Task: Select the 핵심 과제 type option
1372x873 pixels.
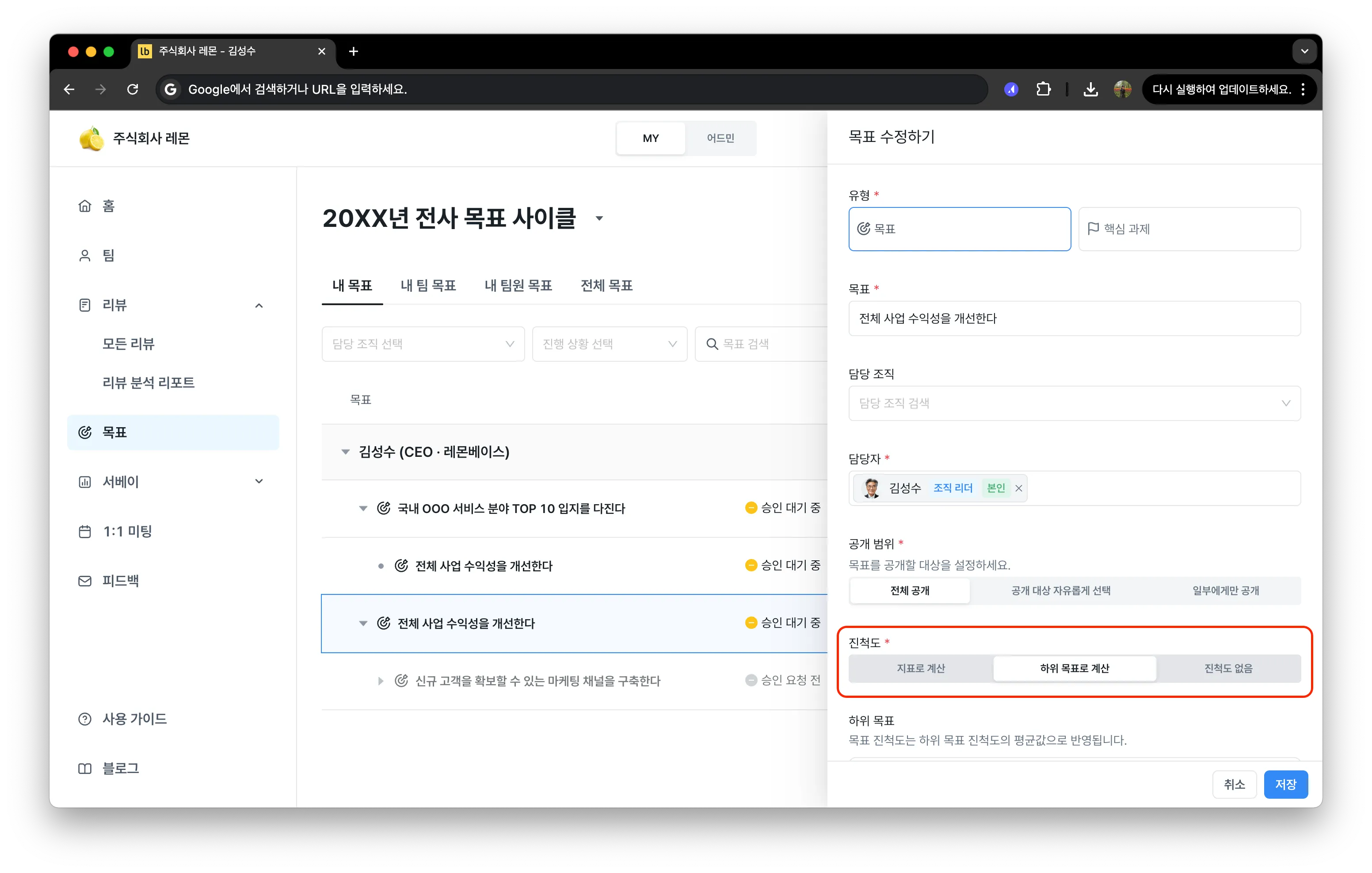Action: pos(1189,229)
